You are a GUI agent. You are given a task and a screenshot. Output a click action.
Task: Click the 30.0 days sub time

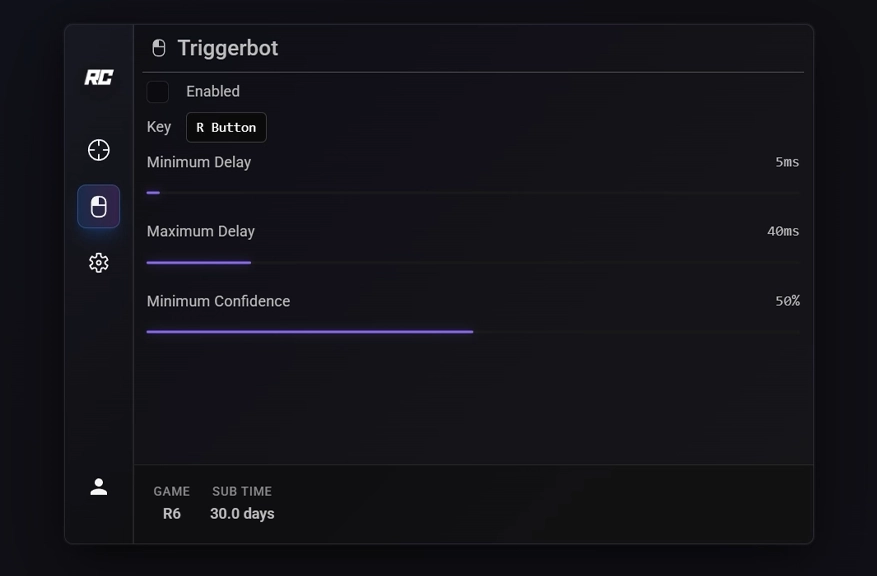pyautogui.click(x=242, y=513)
